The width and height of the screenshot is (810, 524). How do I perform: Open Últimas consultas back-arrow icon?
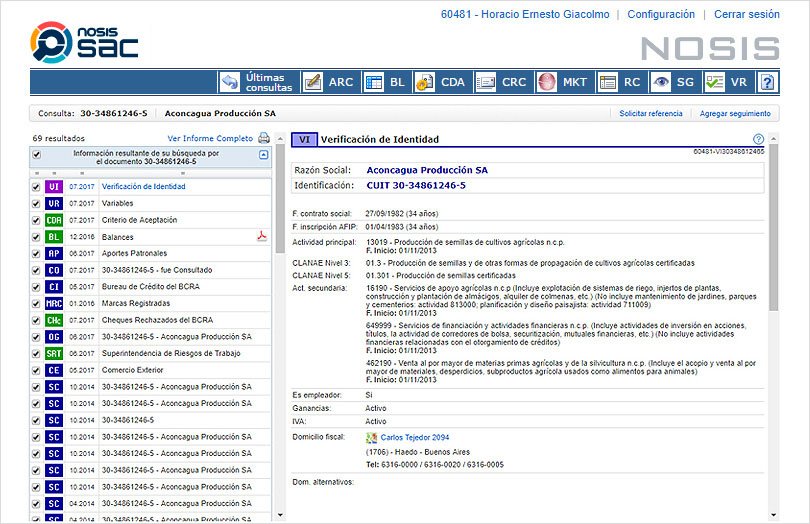230,82
